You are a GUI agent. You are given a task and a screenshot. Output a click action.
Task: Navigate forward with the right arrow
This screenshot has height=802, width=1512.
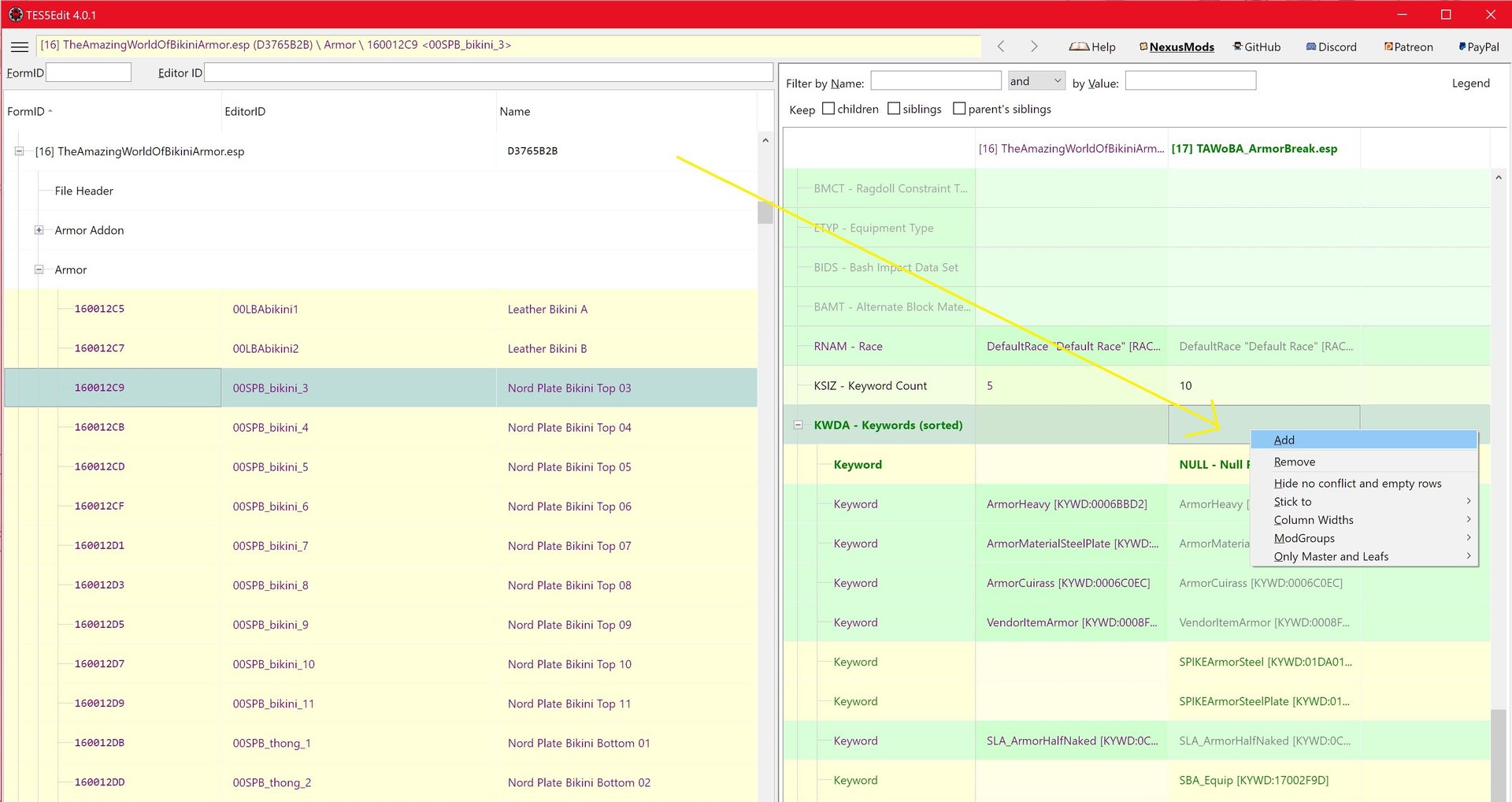1034,46
